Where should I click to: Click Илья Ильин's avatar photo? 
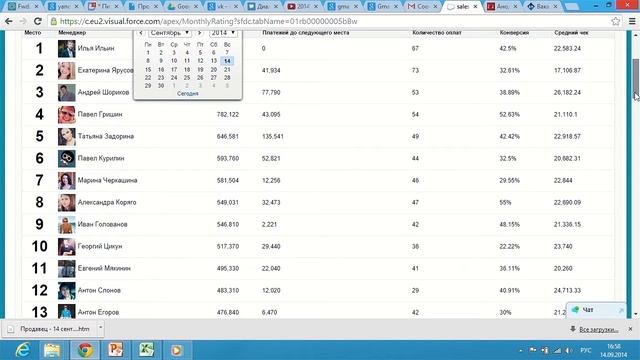pyautogui.click(x=67, y=49)
